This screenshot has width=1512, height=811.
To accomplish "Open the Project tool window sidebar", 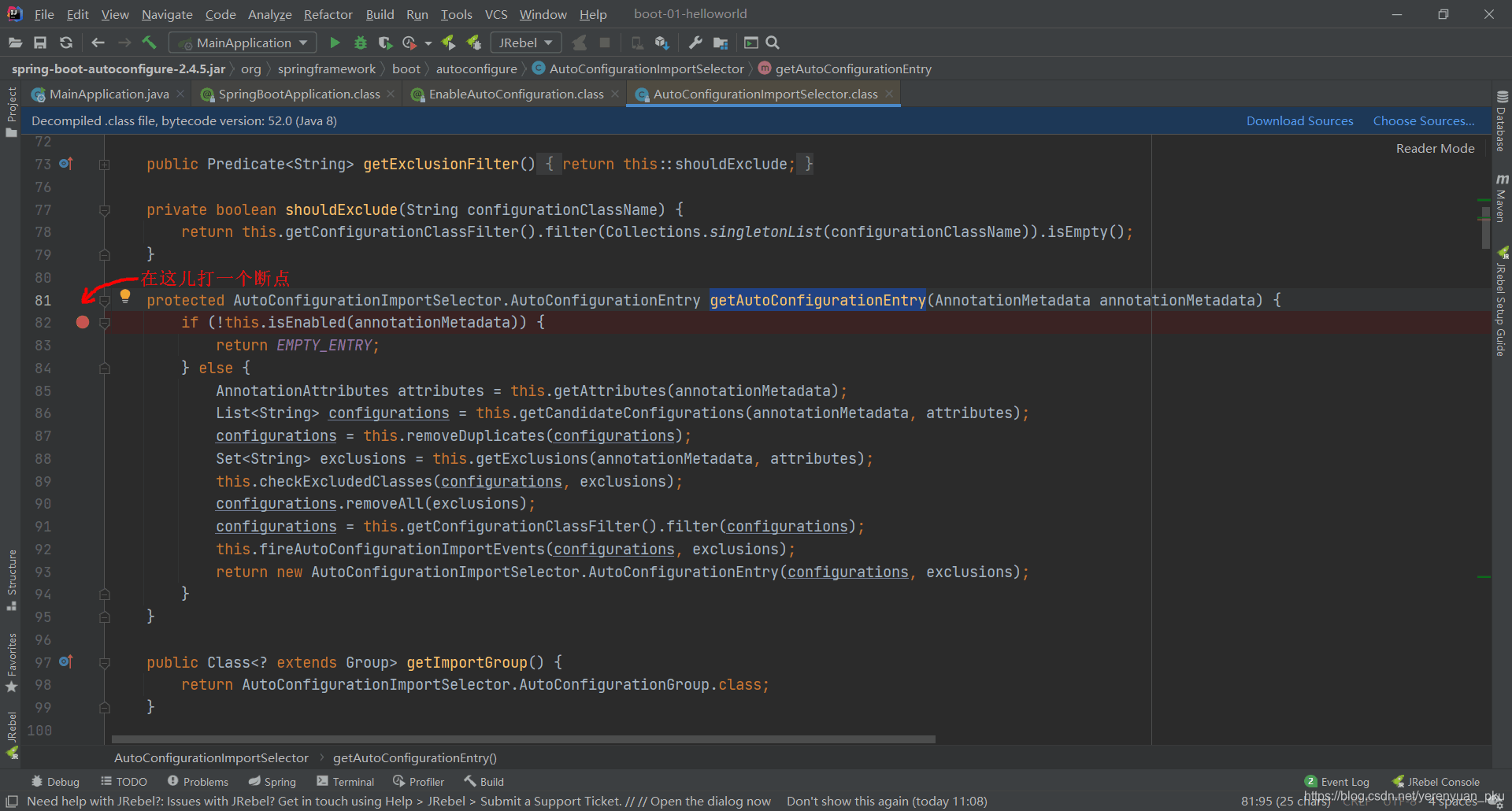I will point(11,112).
